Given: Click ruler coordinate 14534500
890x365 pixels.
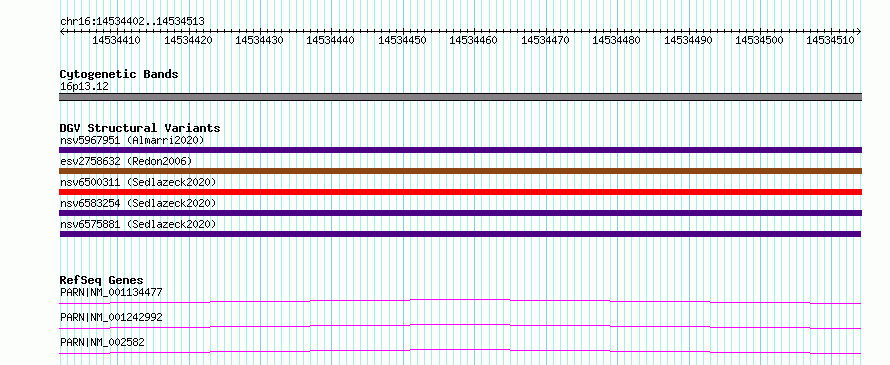Looking at the screenshot, I should click(759, 40).
